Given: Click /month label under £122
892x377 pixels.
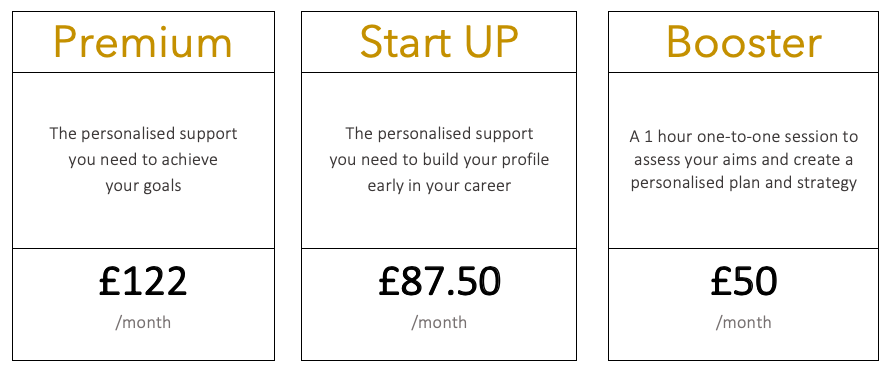Looking at the screenshot, I should (x=143, y=323).
